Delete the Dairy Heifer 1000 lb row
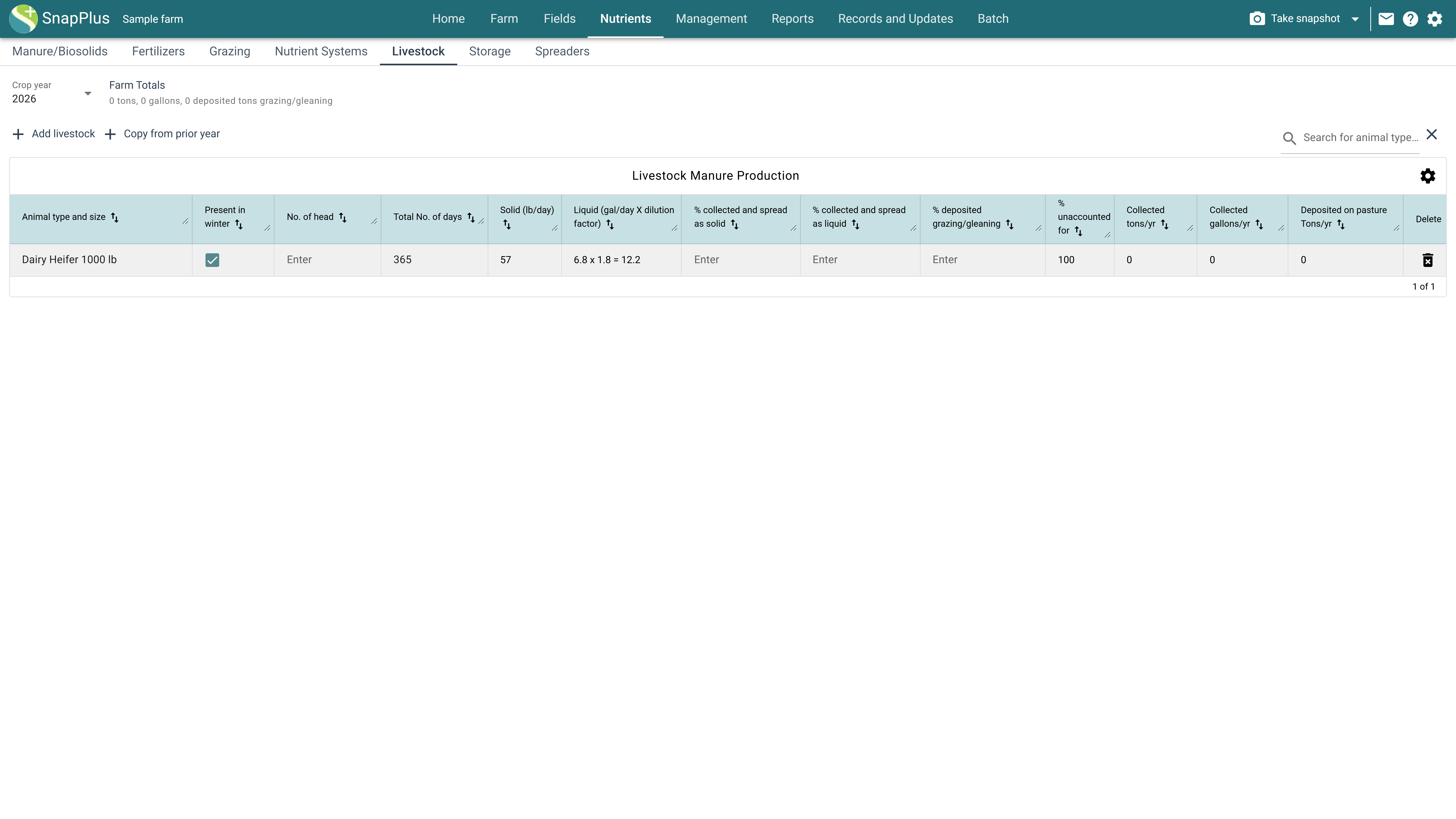 pos(1428,260)
